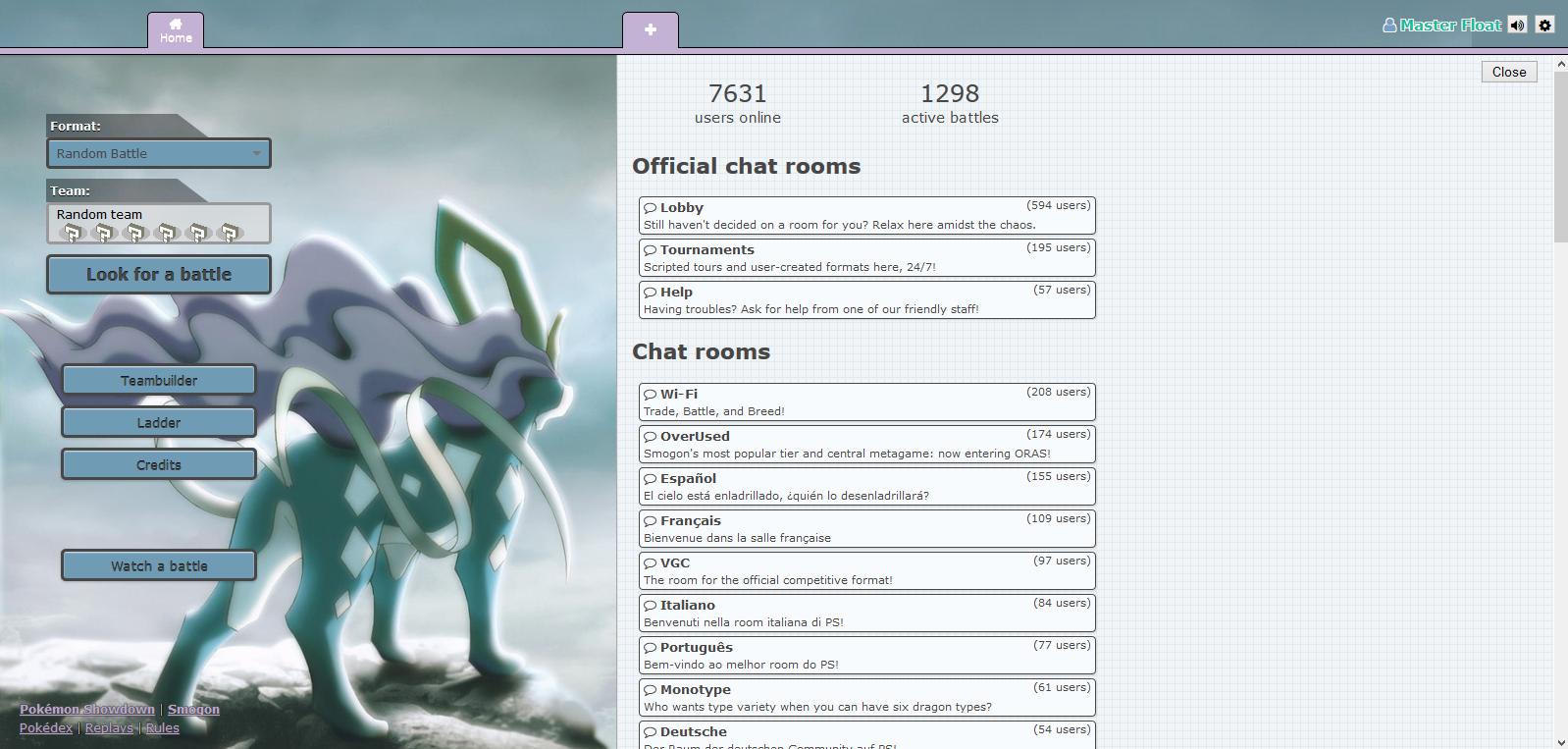Click the 7631 users online count
The width and height of the screenshot is (1568, 749).
tap(738, 94)
